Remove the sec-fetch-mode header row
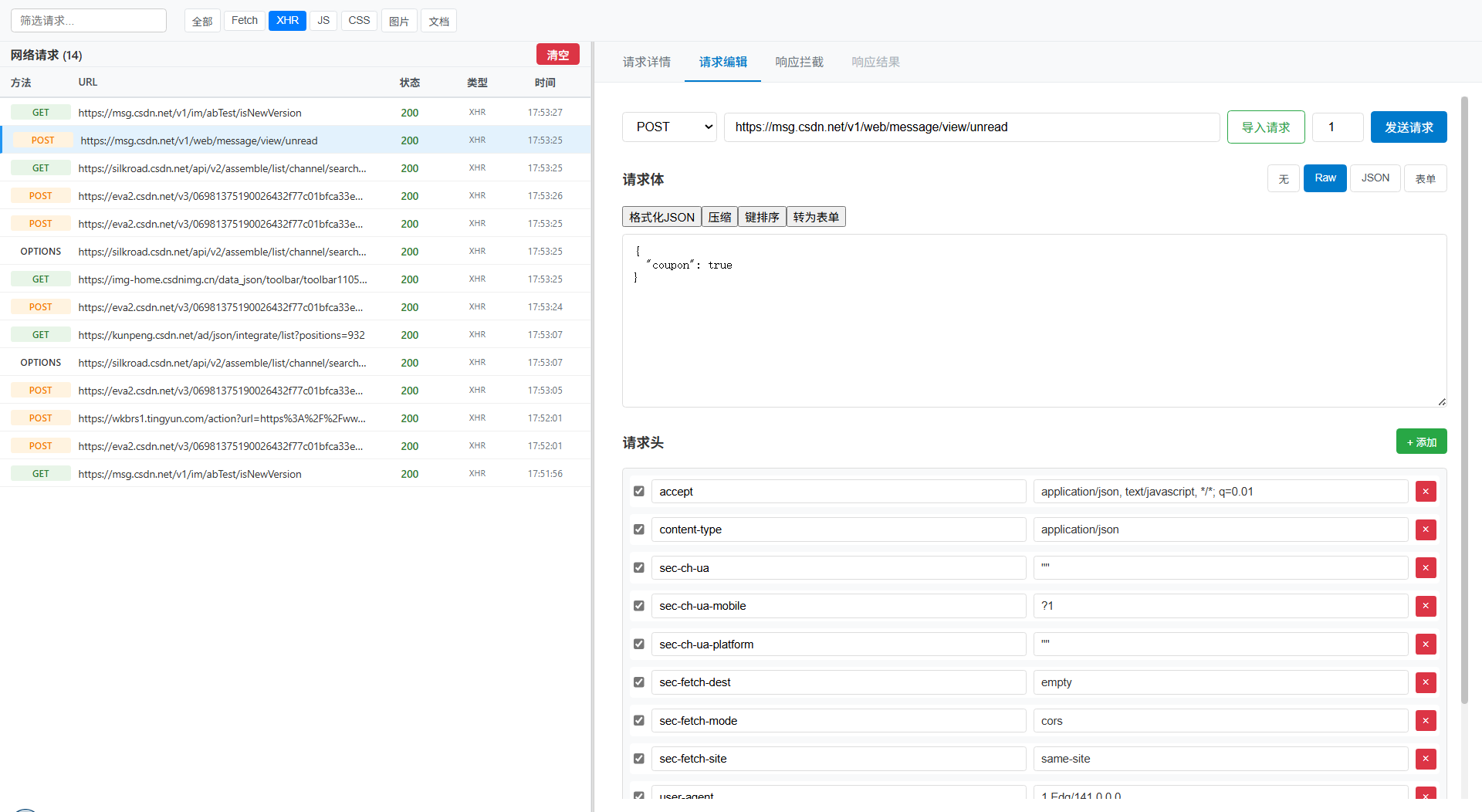This screenshot has width=1482, height=812. 1426,721
